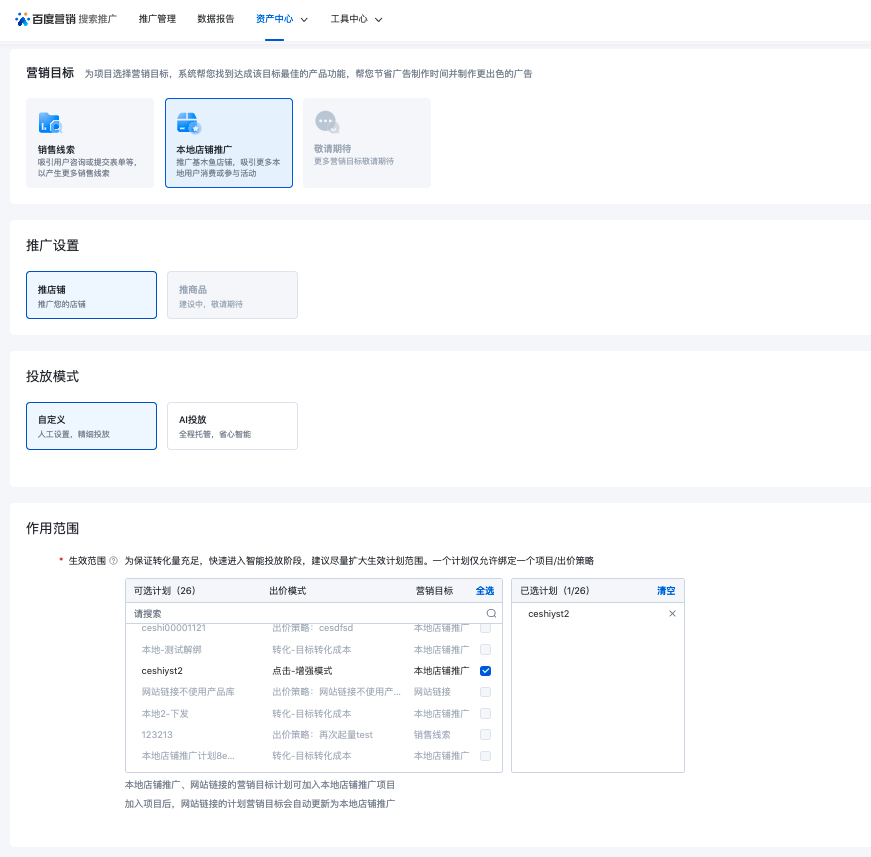Click 全选 to select all plans
This screenshot has width=871, height=857.
coord(484,591)
